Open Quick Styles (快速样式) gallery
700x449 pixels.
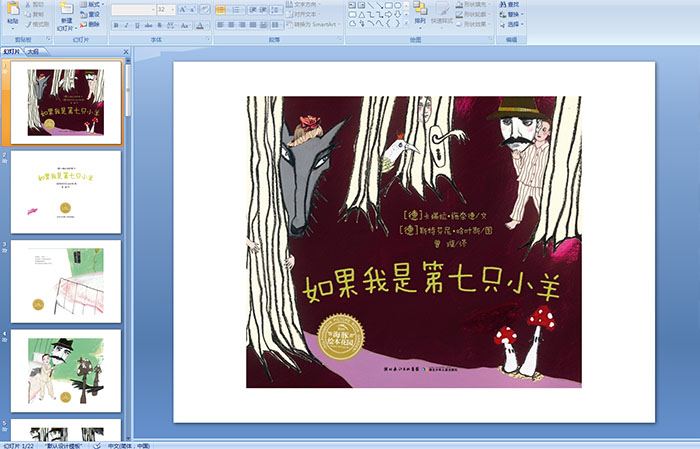[442, 14]
